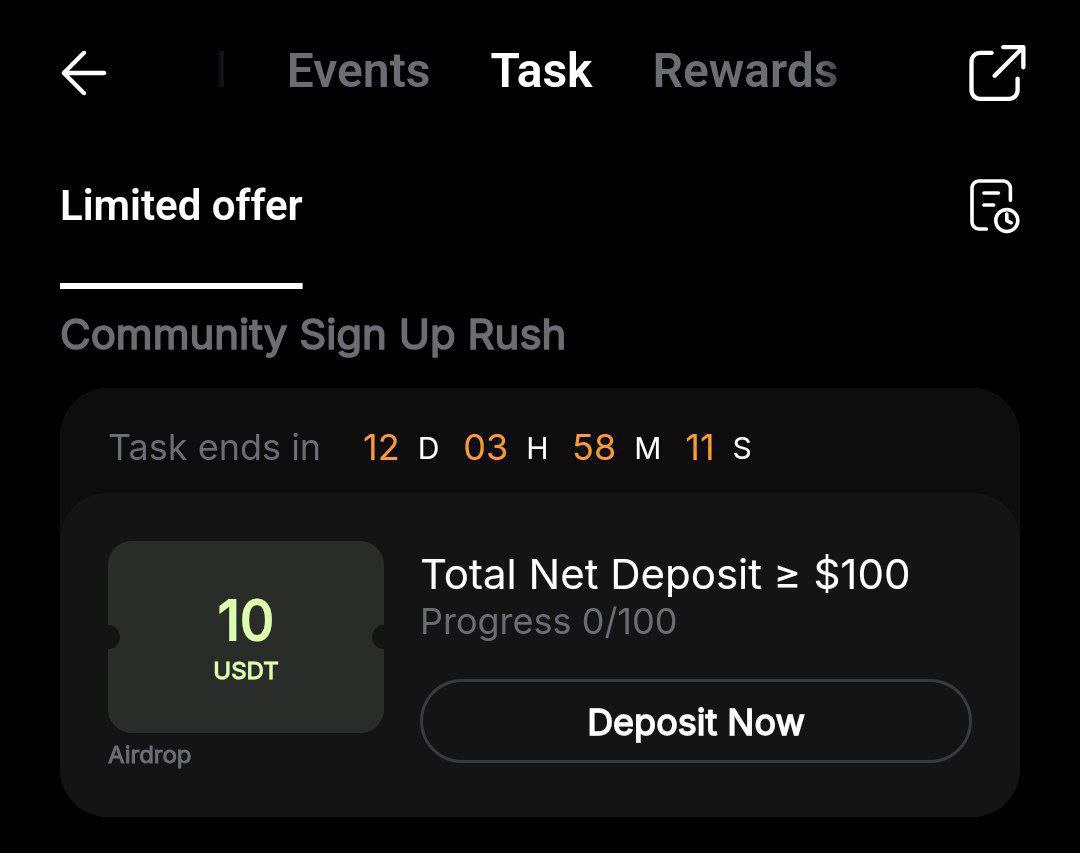Click the partially hidden tab left of Events
The image size is (1080, 853).
tap(220, 72)
